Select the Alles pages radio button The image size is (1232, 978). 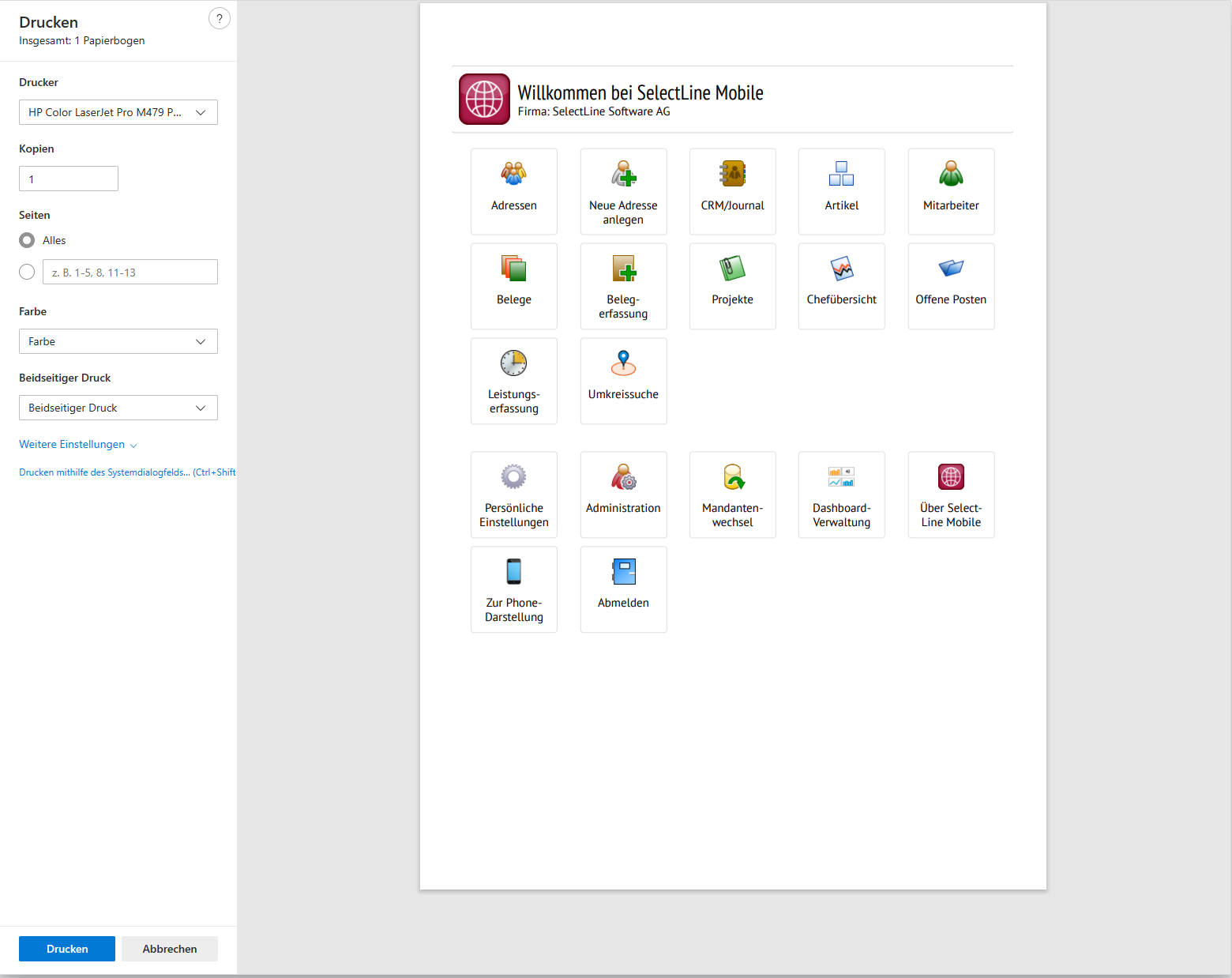tap(27, 240)
